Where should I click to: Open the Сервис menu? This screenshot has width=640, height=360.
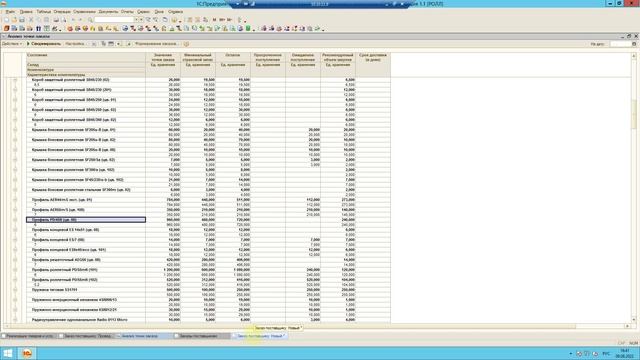tap(143, 12)
